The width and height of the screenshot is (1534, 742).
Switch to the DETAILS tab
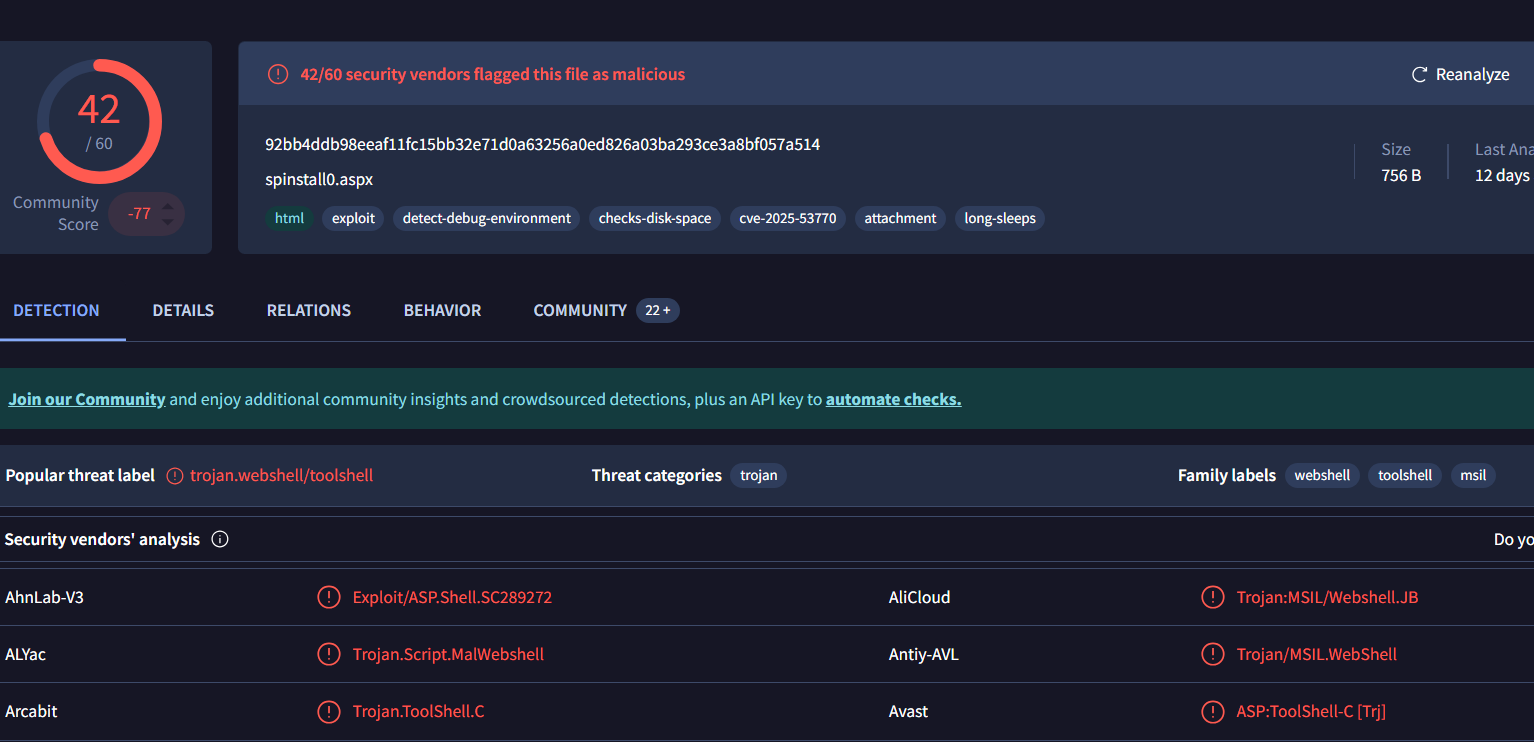pos(183,310)
